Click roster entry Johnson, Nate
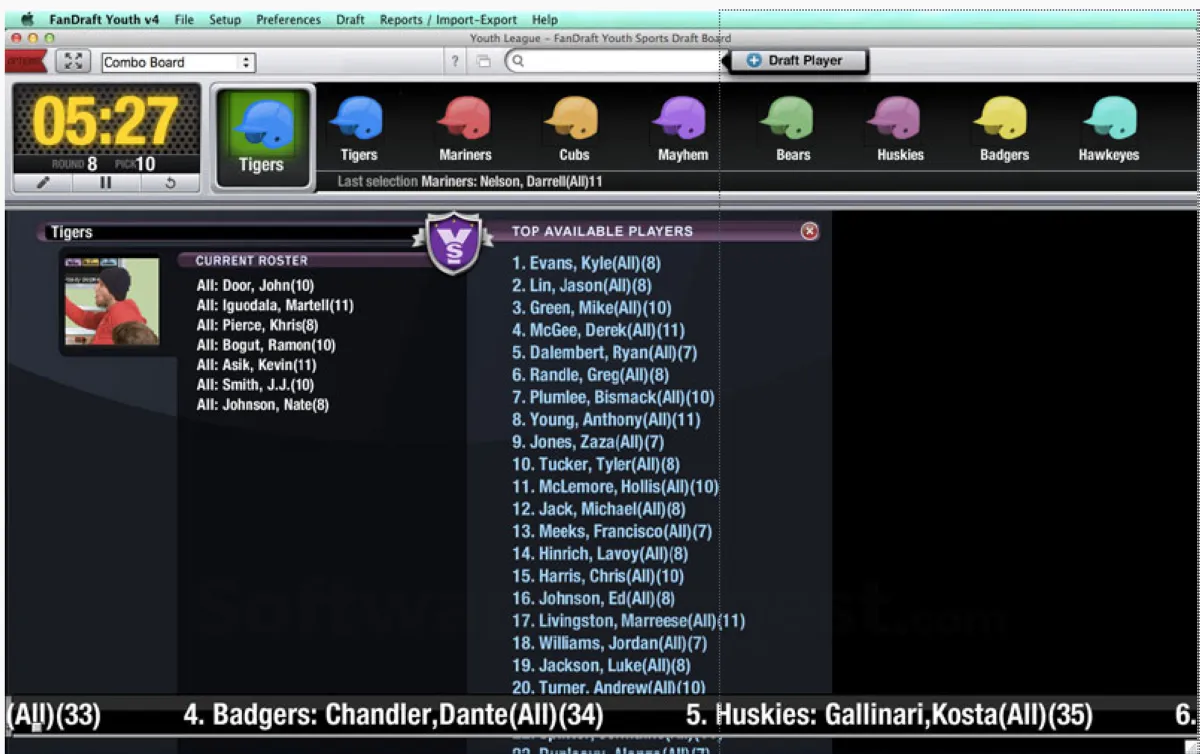 click(263, 405)
